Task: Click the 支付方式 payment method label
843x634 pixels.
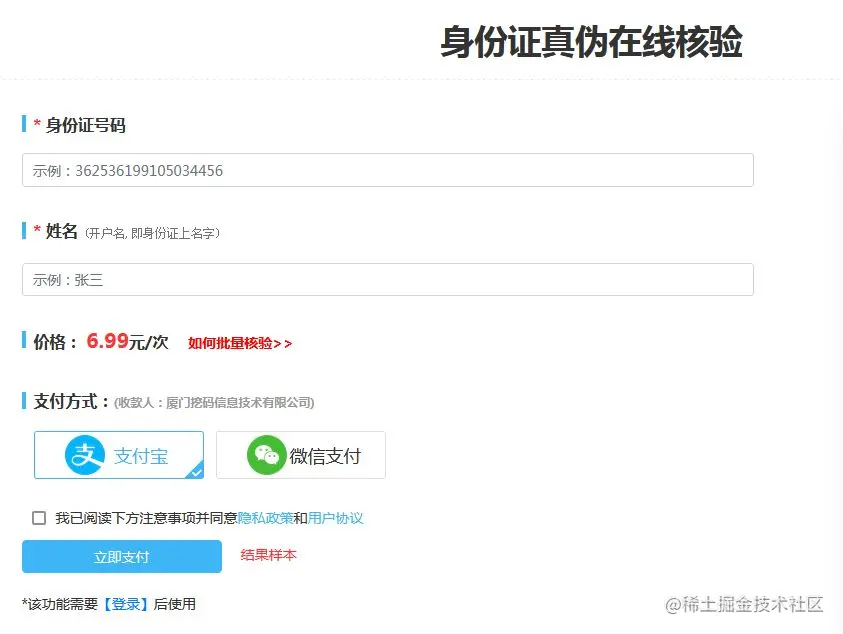Action: (x=64, y=401)
